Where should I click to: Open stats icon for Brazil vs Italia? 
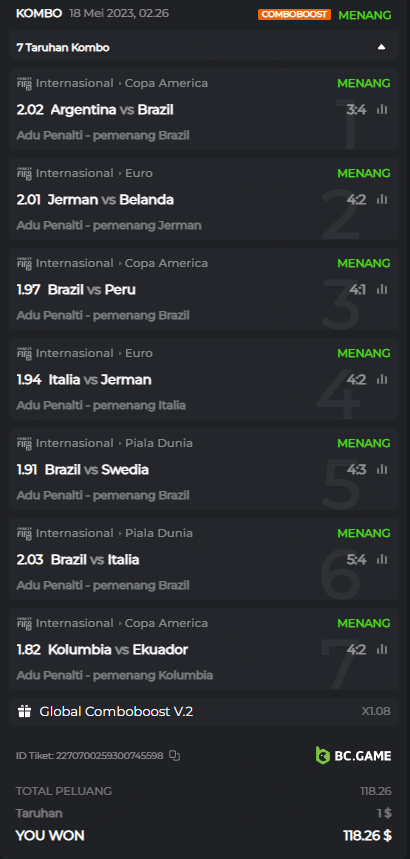click(382, 559)
